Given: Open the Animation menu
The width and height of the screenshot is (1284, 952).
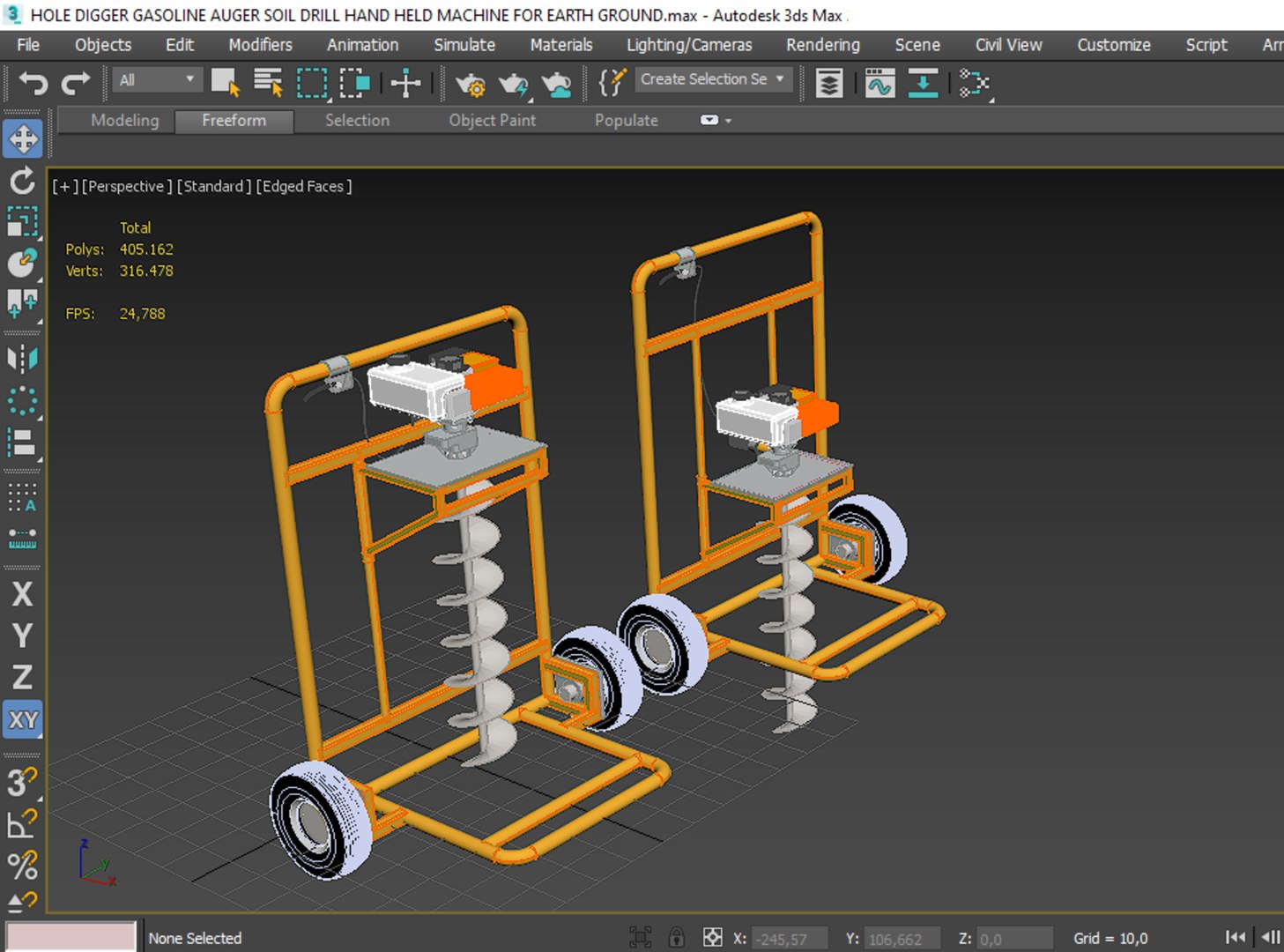Looking at the screenshot, I should pos(362,45).
